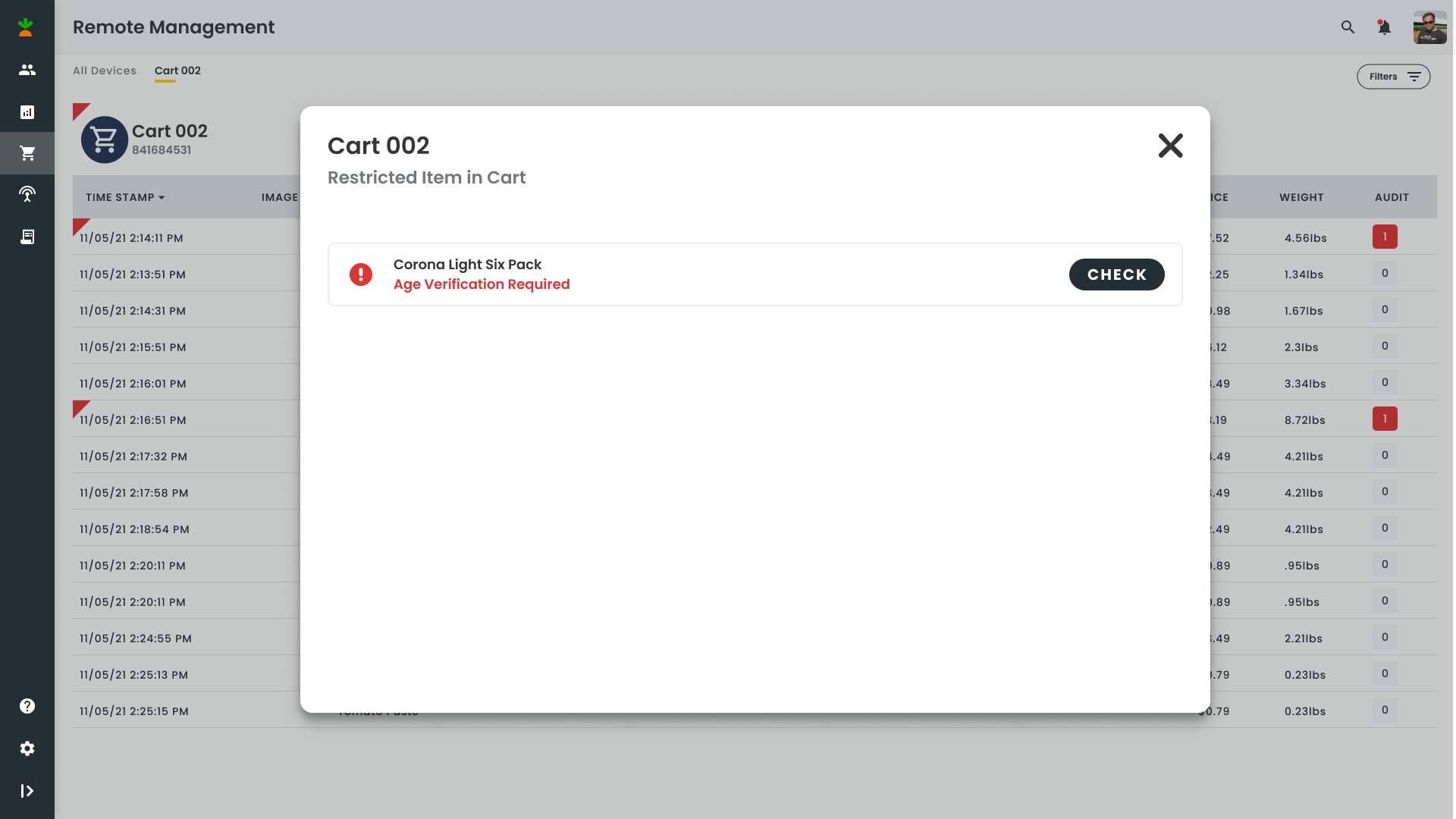
Task: Click red audit badge for 2:16:51 PM row
Action: click(1385, 419)
